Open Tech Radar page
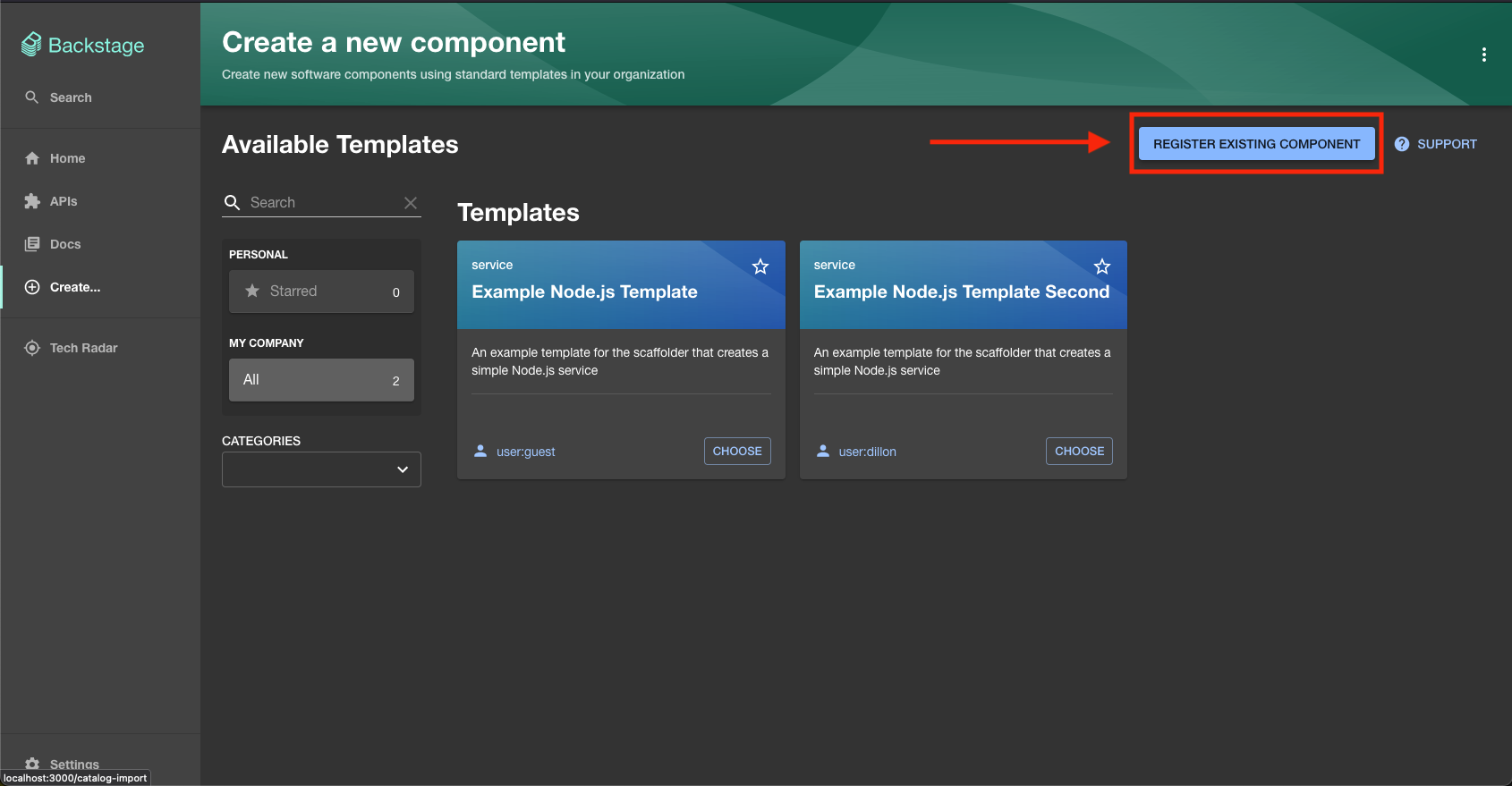Screen dimensions: 1512x786 tap(100, 348)
